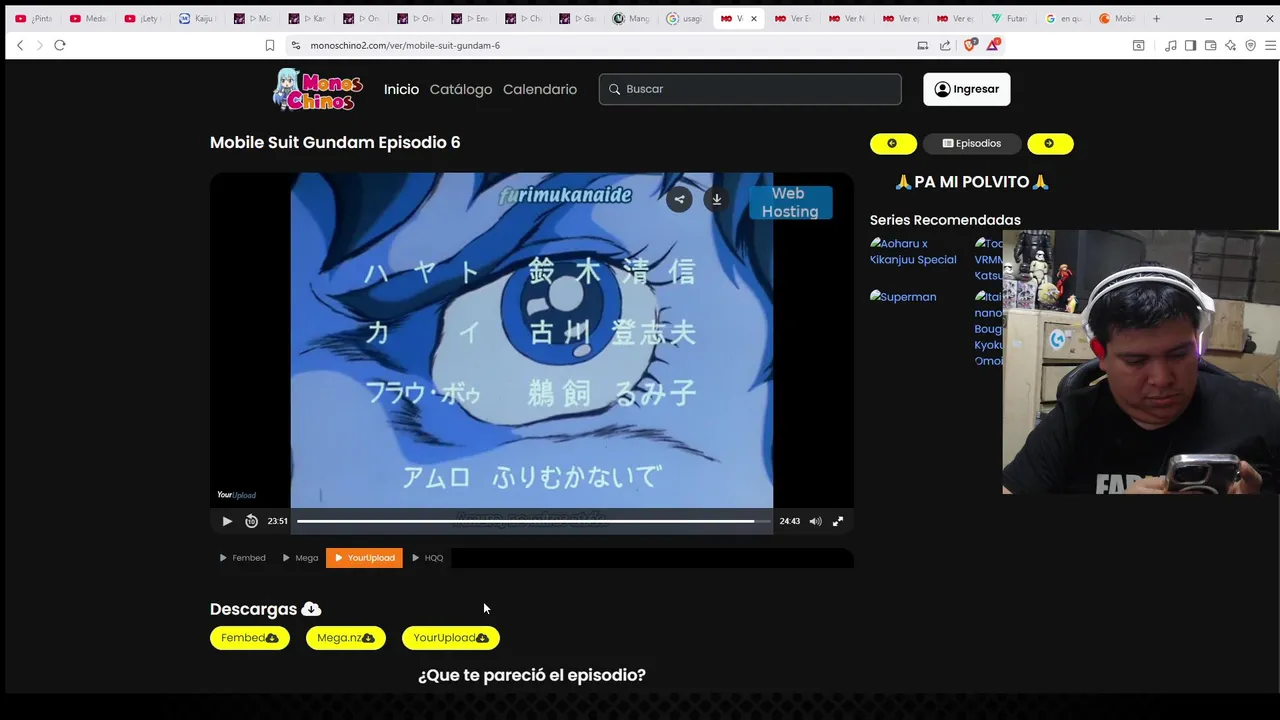The image size is (1280, 720).
Task: Click the download icon on the video
Action: (717, 199)
